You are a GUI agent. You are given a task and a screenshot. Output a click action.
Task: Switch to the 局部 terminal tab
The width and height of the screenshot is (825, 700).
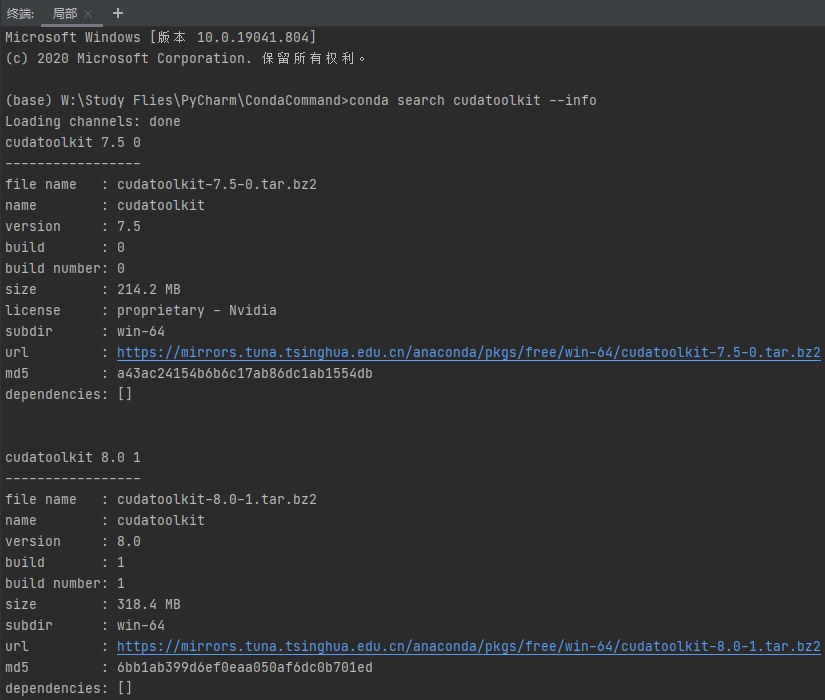[67, 14]
